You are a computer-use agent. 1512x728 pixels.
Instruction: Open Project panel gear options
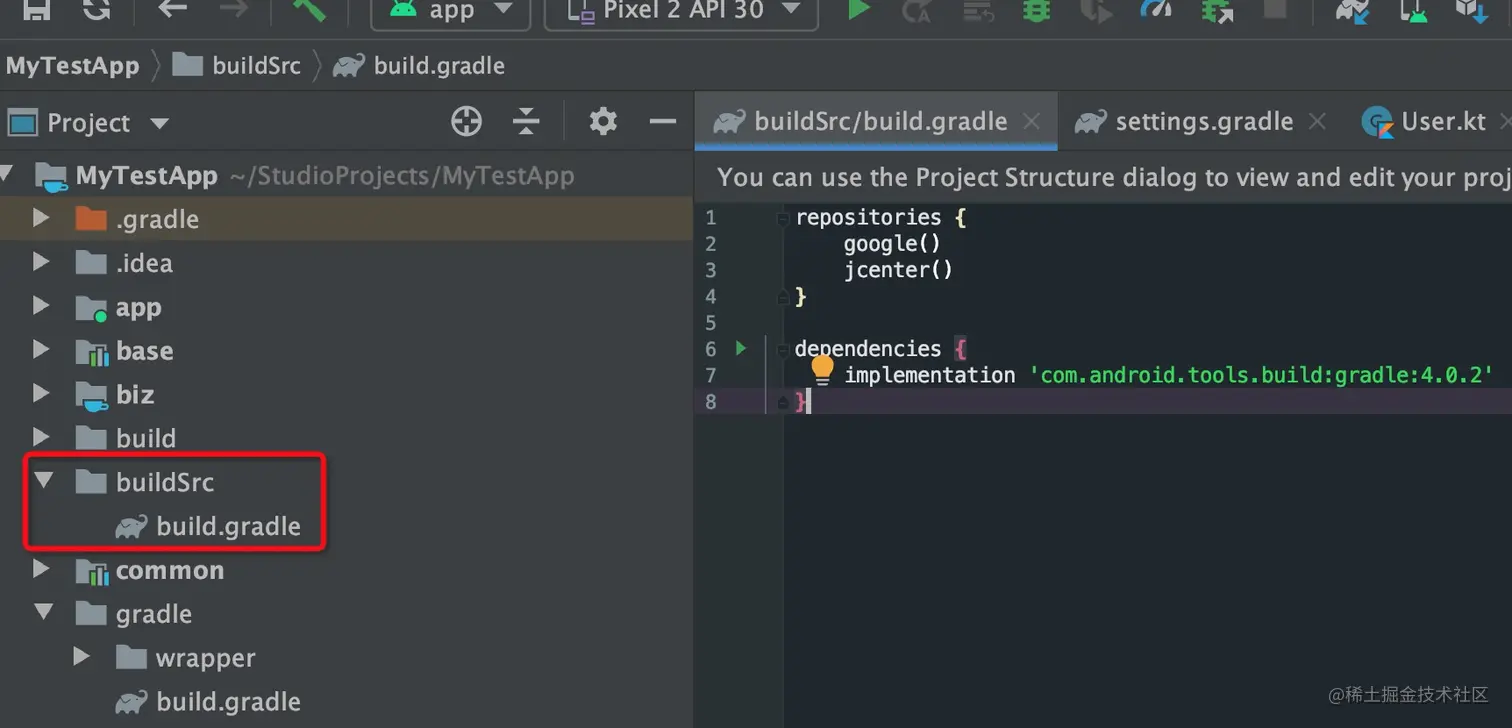point(603,122)
